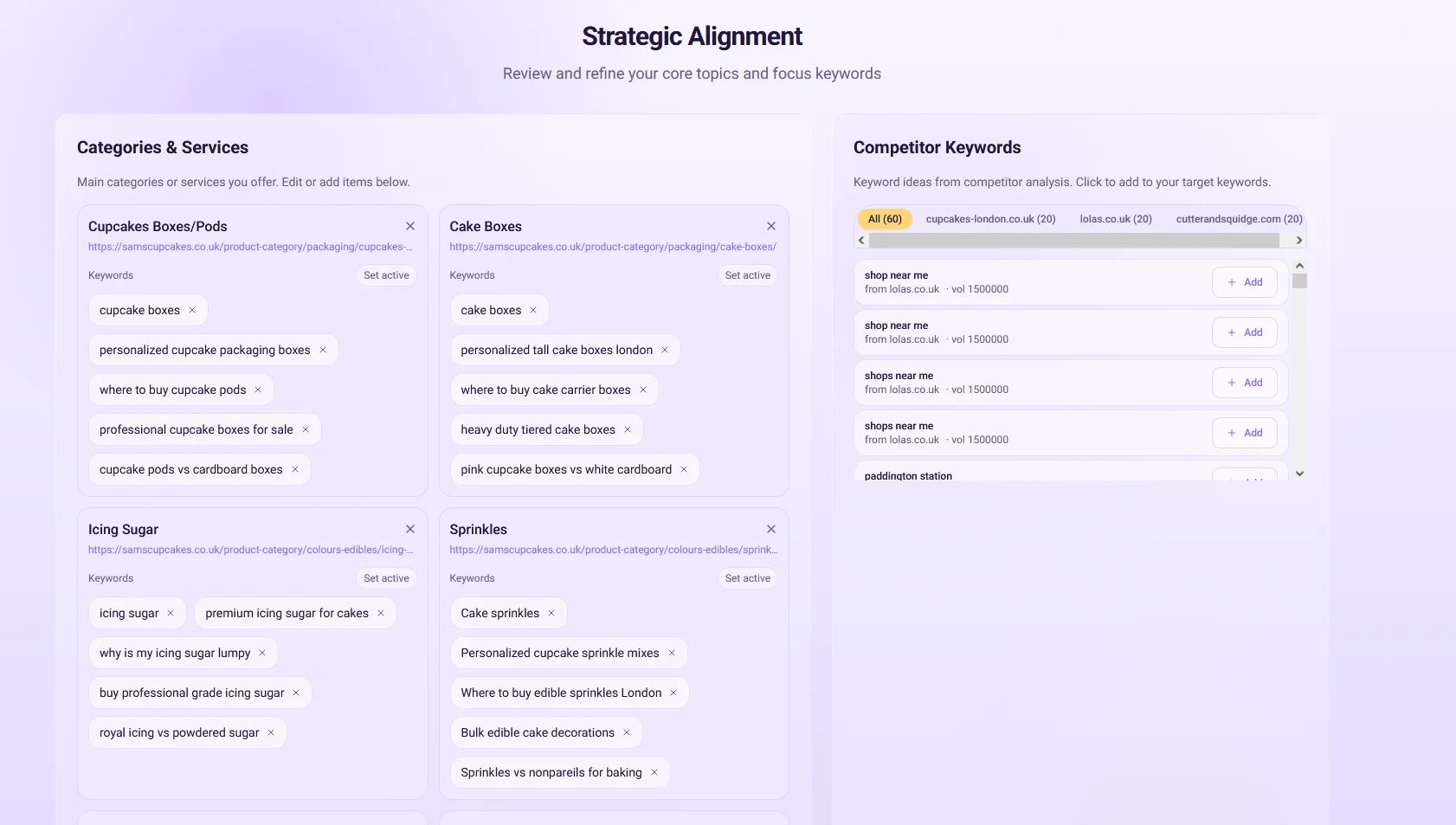
Task: Open the cake-boxes category URL link
Action: (613, 246)
